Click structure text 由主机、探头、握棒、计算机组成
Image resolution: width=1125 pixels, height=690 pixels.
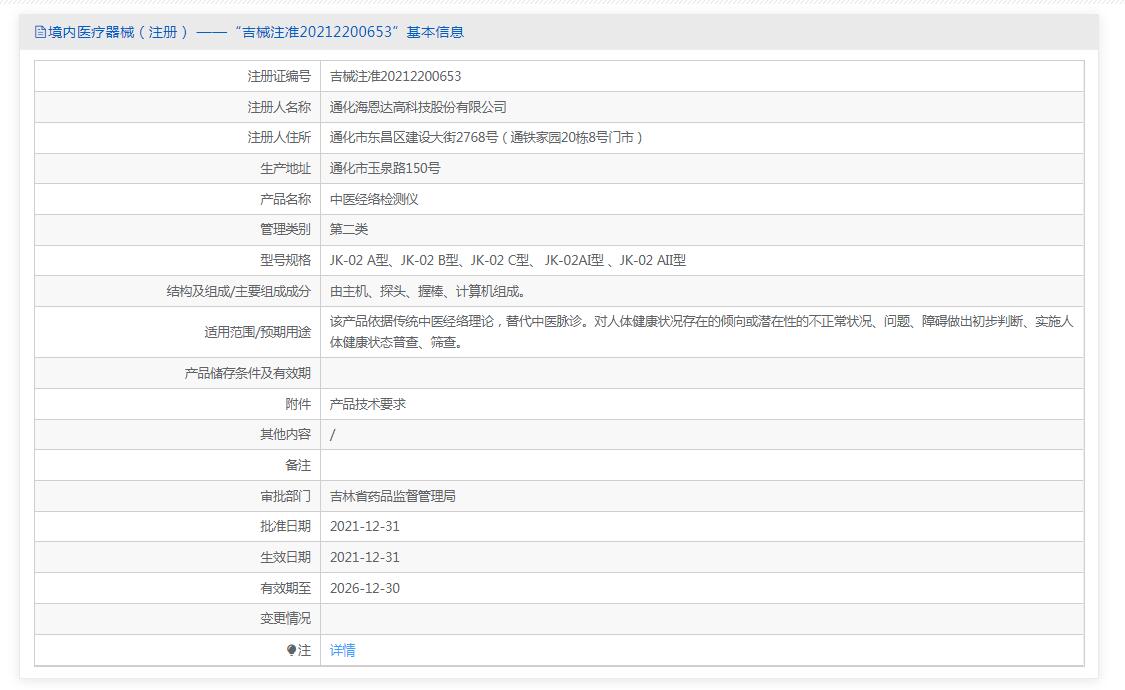coord(428,291)
